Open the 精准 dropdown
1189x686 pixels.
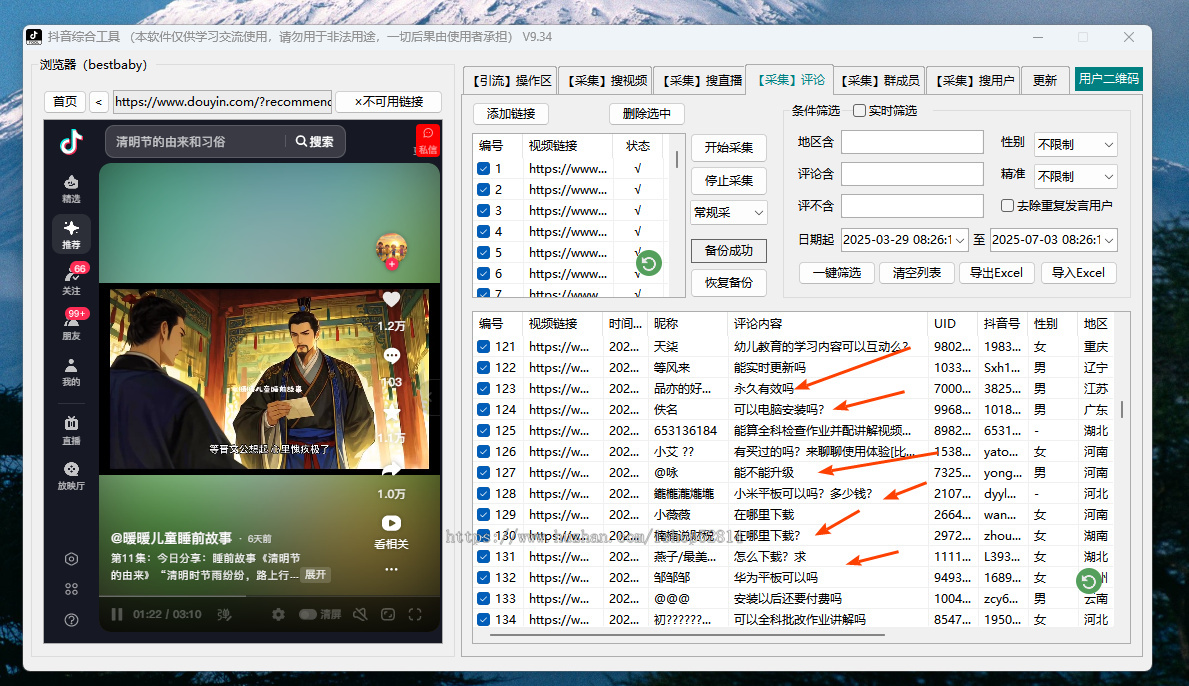1075,176
